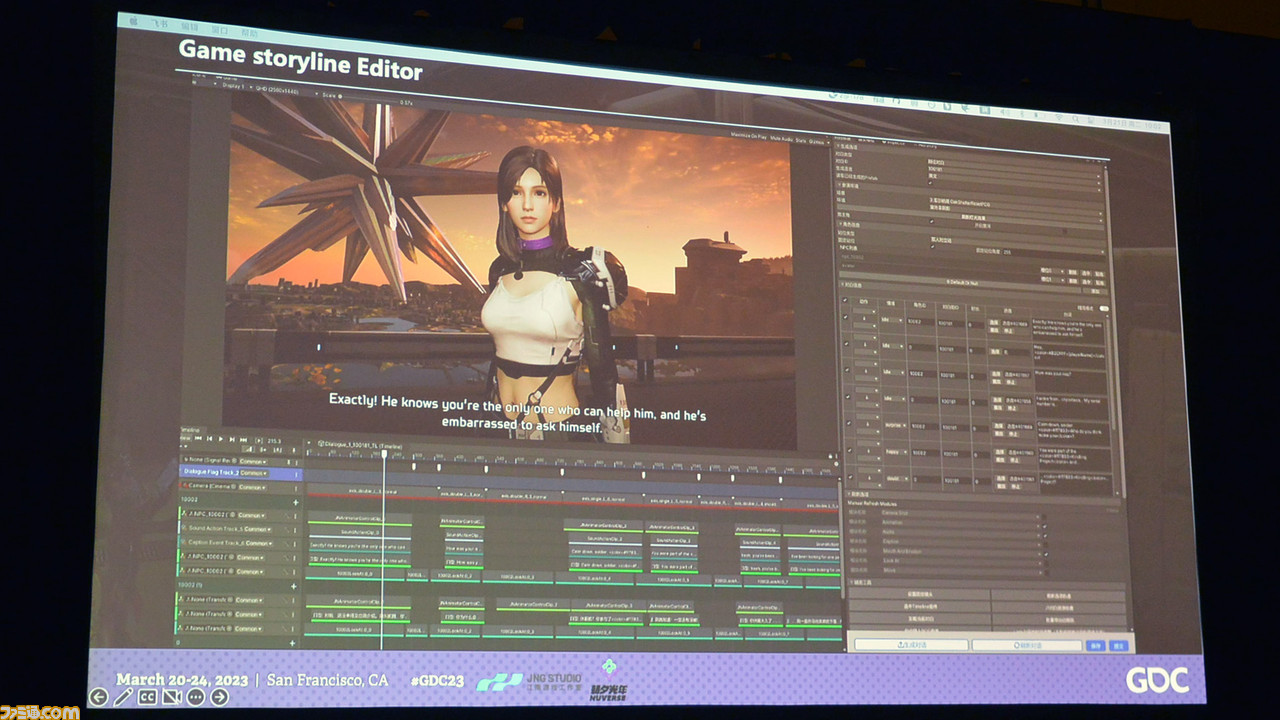Viewport: 1280px width, 720px height.
Task: Play the Timeline preview
Action: click(x=220, y=439)
